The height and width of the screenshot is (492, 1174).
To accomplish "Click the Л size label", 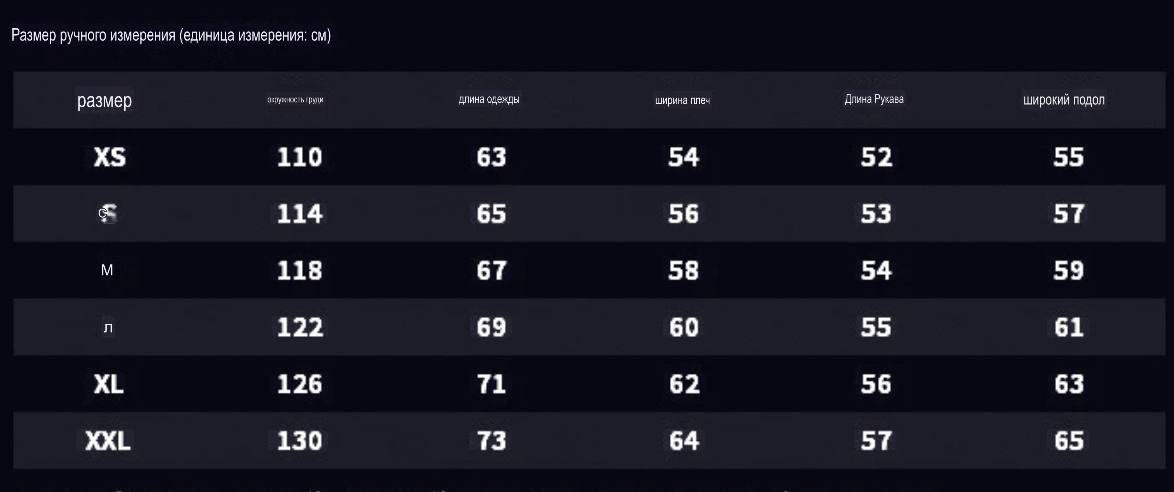I will (x=108, y=327).
